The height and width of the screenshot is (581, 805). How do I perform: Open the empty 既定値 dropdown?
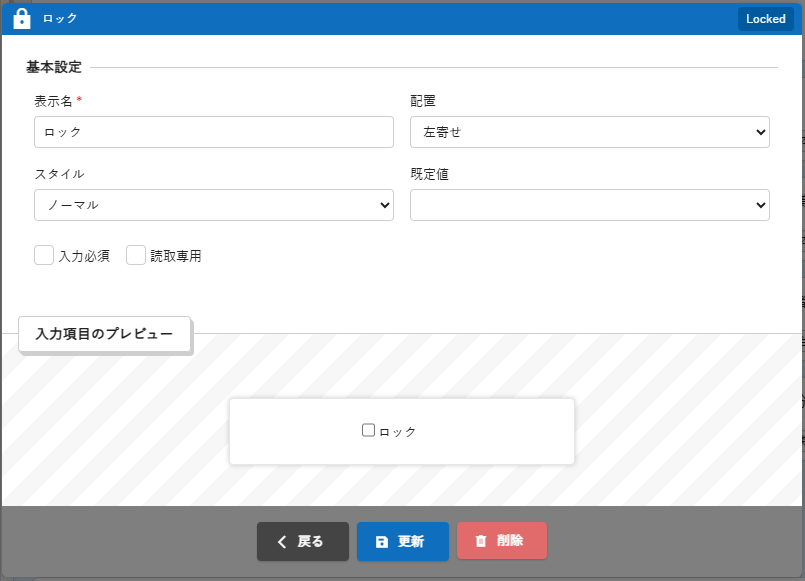pos(589,205)
